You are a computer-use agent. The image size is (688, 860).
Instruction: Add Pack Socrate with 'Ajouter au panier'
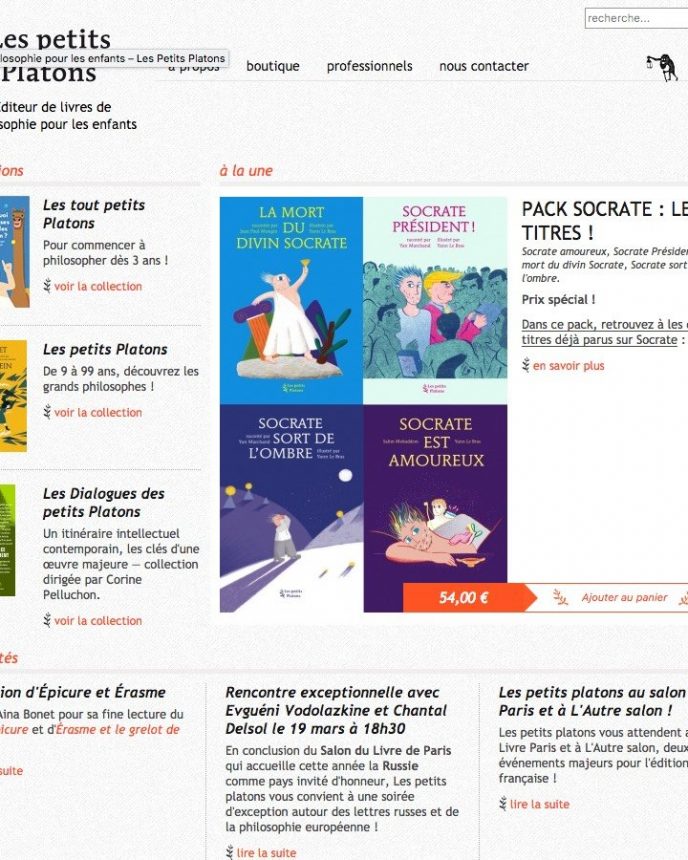(624, 597)
